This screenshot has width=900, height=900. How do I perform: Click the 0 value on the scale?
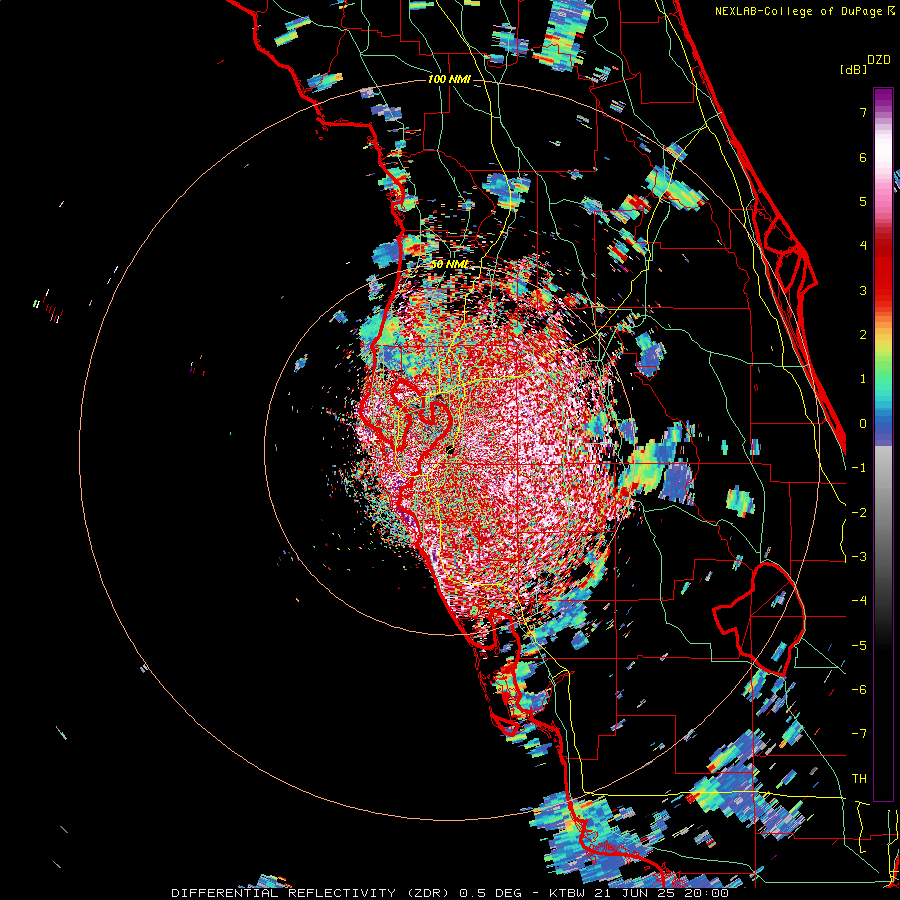(863, 424)
